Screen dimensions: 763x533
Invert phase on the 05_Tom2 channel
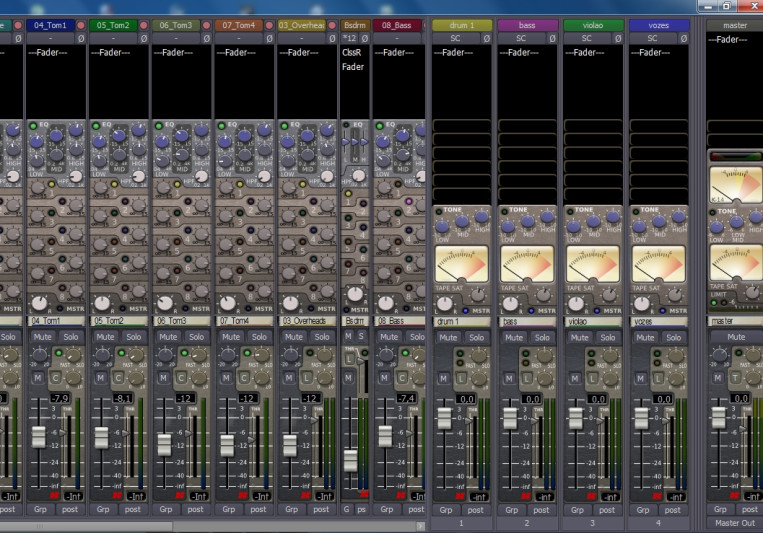pyautogui.click(x=144, y=38)
